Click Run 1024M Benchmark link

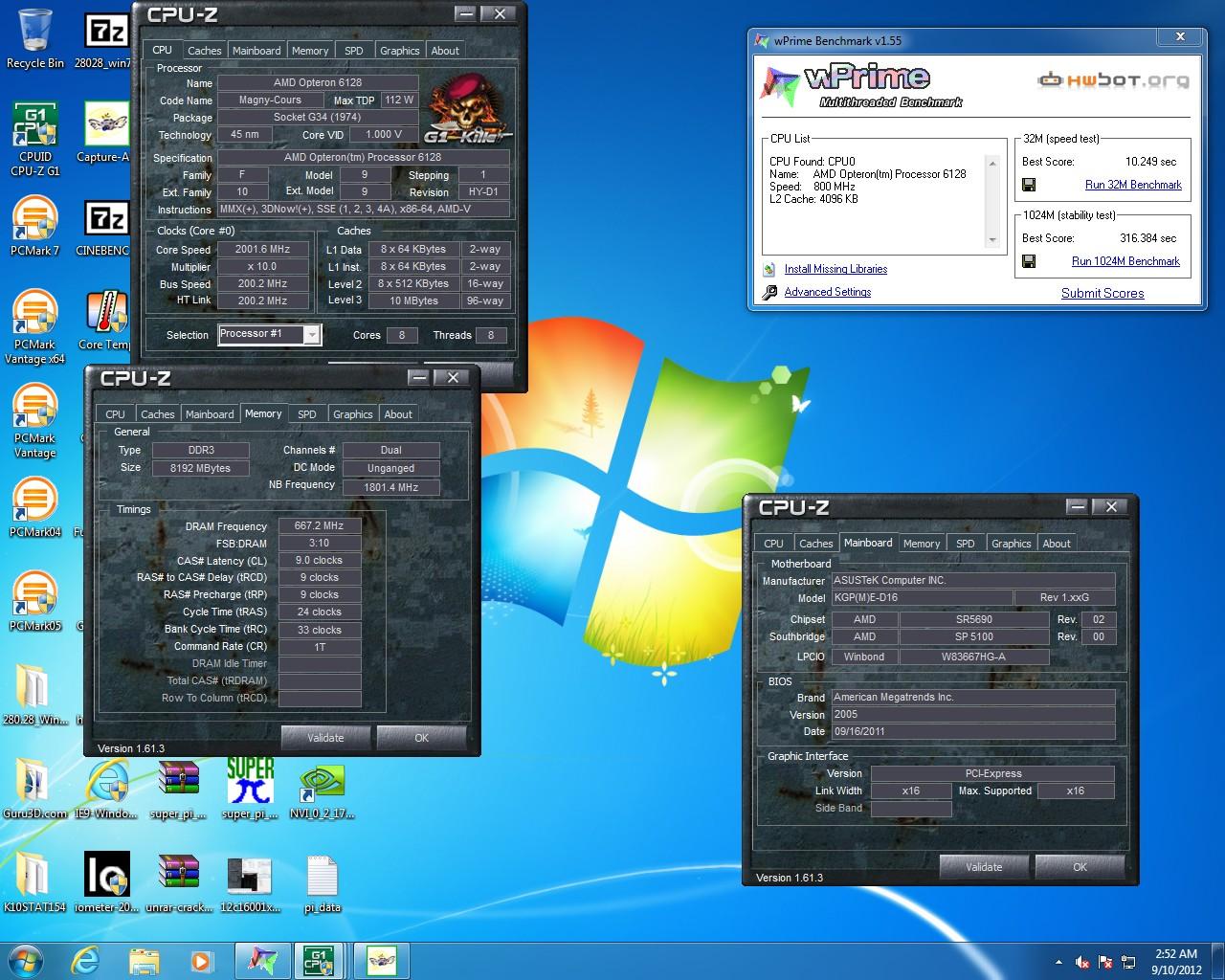point(1125,261)
